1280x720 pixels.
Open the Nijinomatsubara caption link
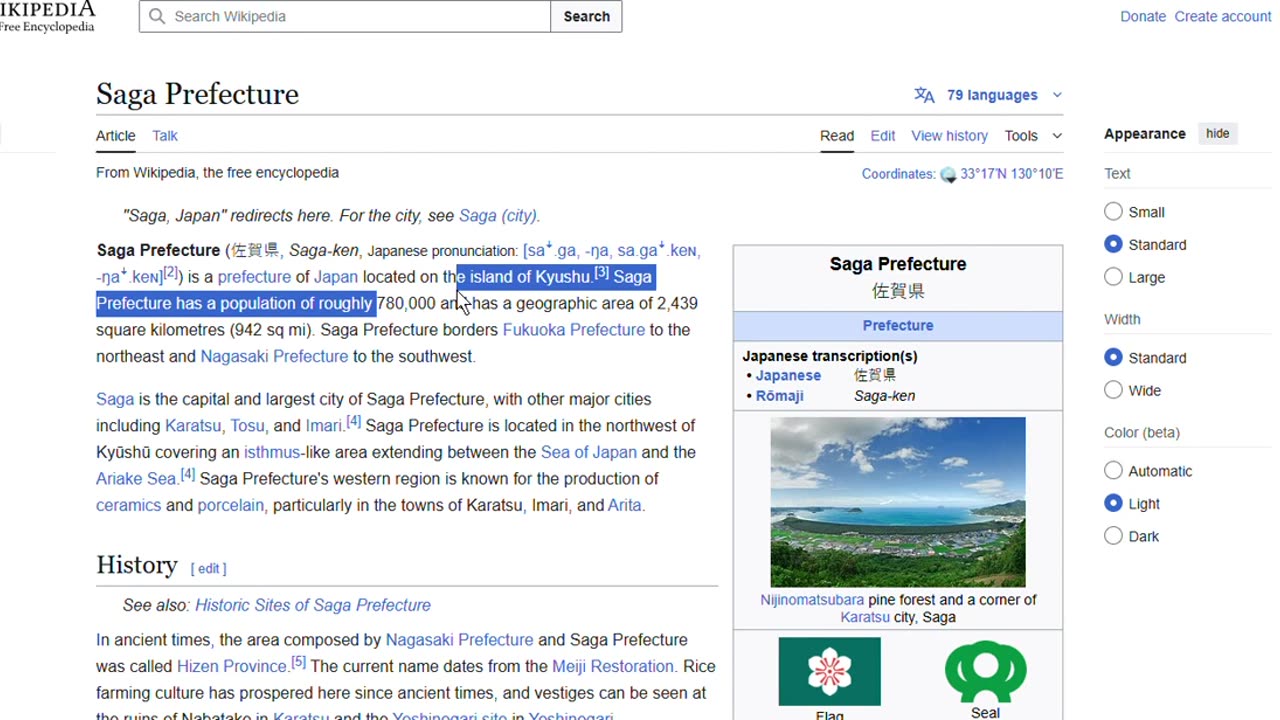tap(812, 600)
